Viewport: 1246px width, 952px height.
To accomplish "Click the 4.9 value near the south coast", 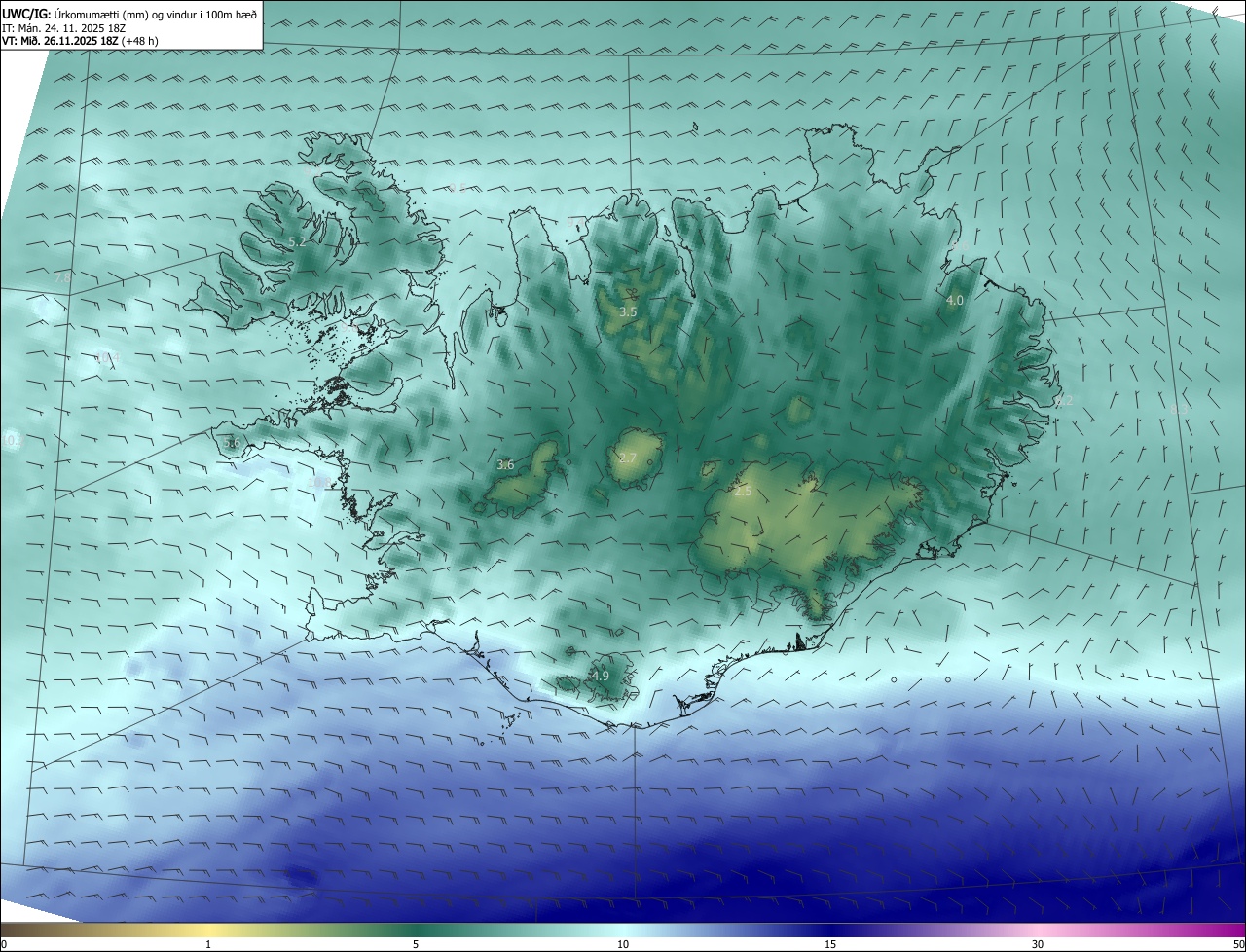I will click(600, 676).
